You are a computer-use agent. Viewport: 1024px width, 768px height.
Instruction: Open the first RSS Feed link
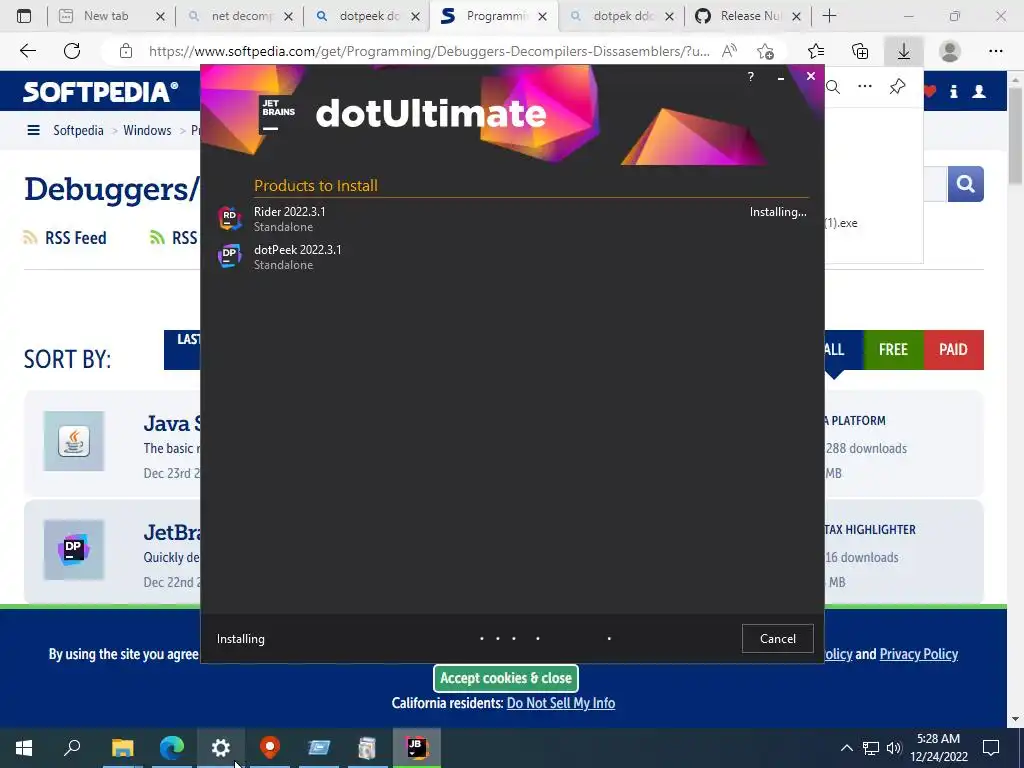pyautogui.click(x=65, y=238)
